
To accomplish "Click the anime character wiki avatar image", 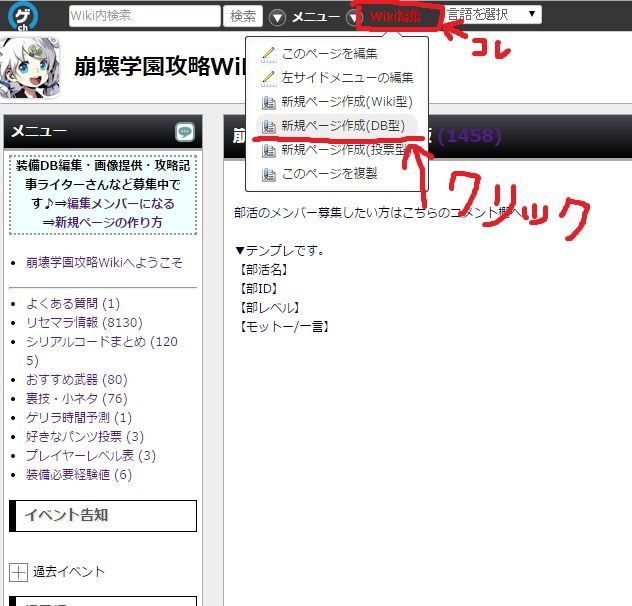I will click(30, 68).
